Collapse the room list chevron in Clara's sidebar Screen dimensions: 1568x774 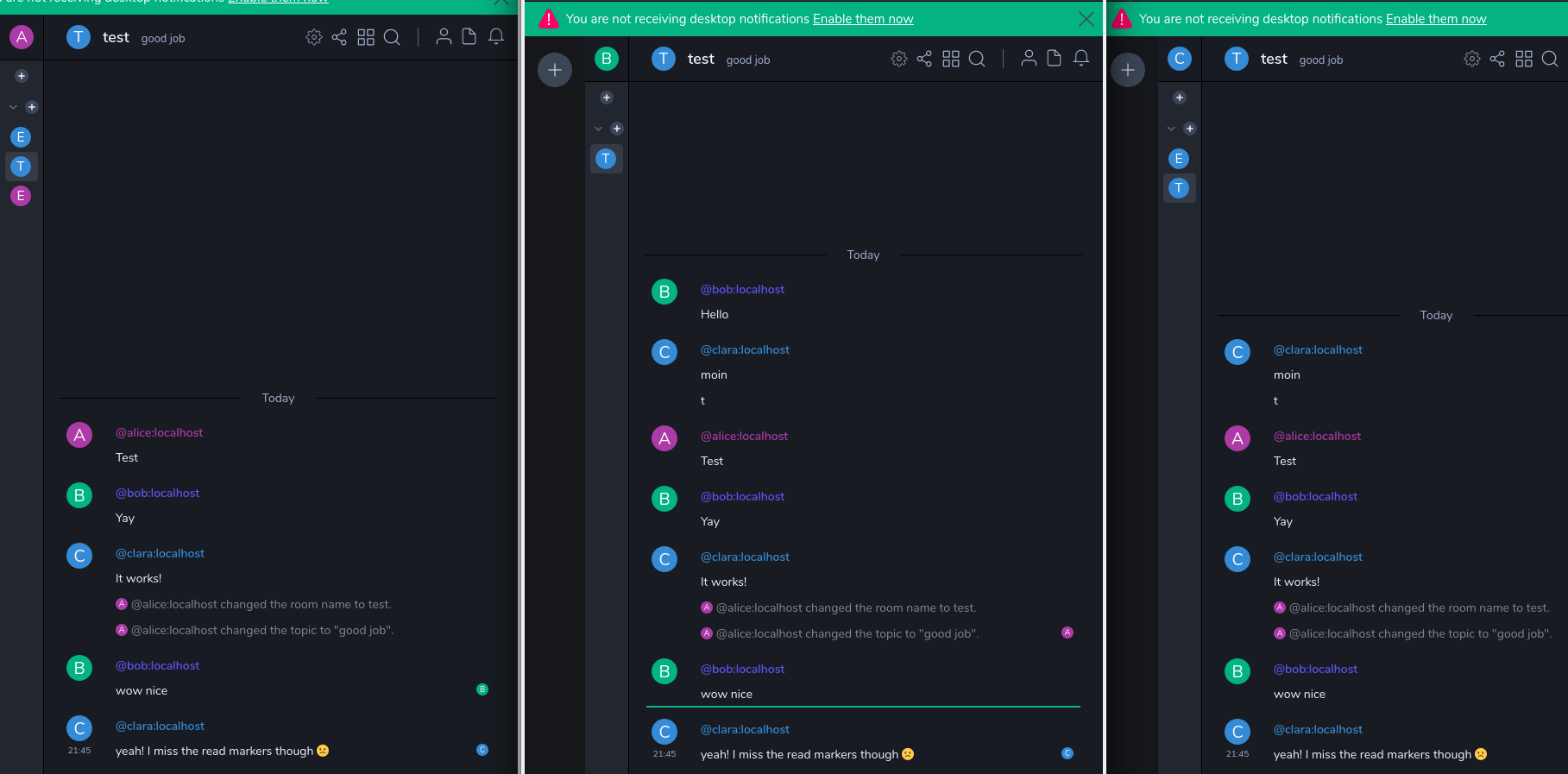[x=1171, y=129]
